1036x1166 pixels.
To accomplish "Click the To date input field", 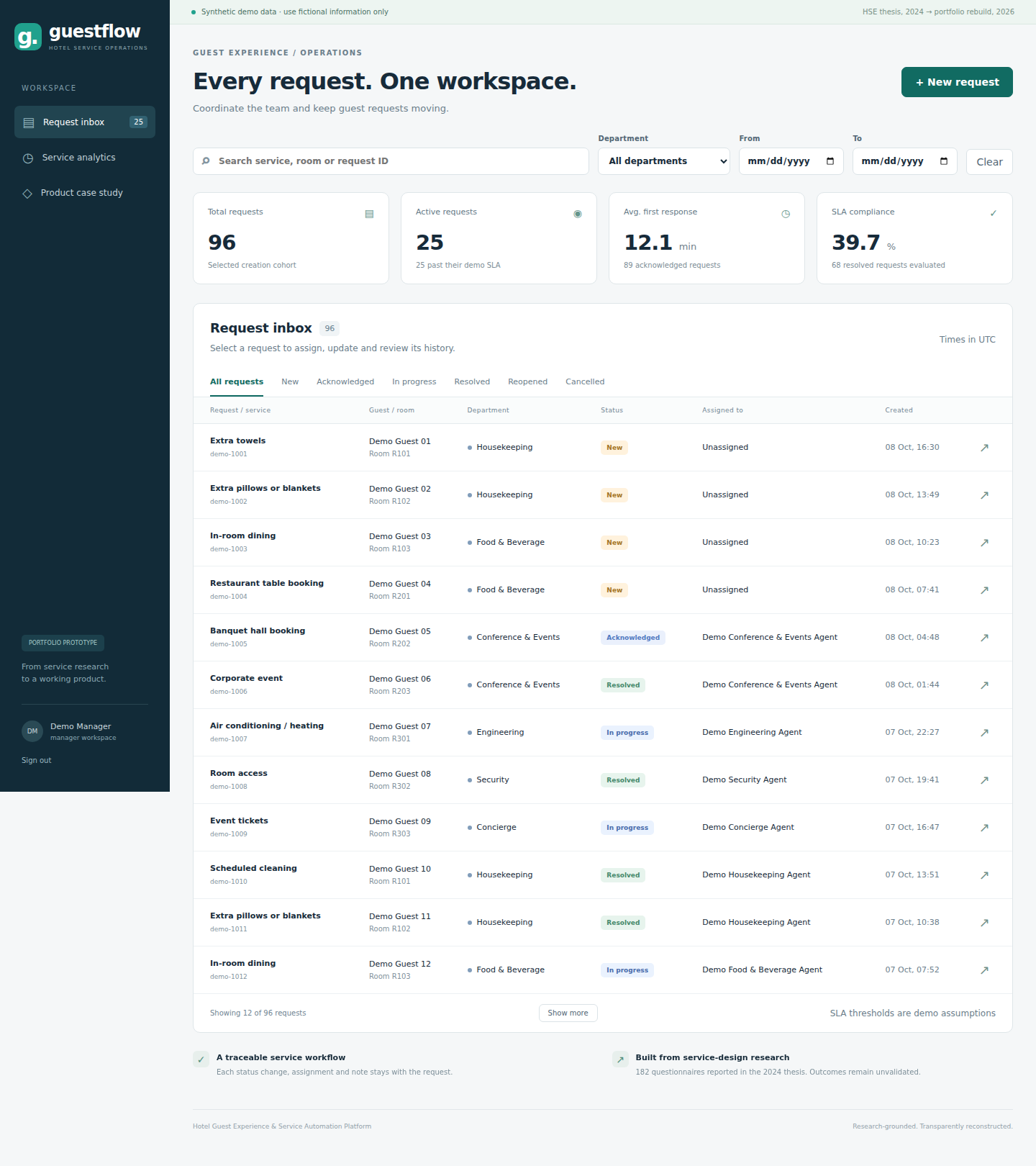I will tap(904, 161).
